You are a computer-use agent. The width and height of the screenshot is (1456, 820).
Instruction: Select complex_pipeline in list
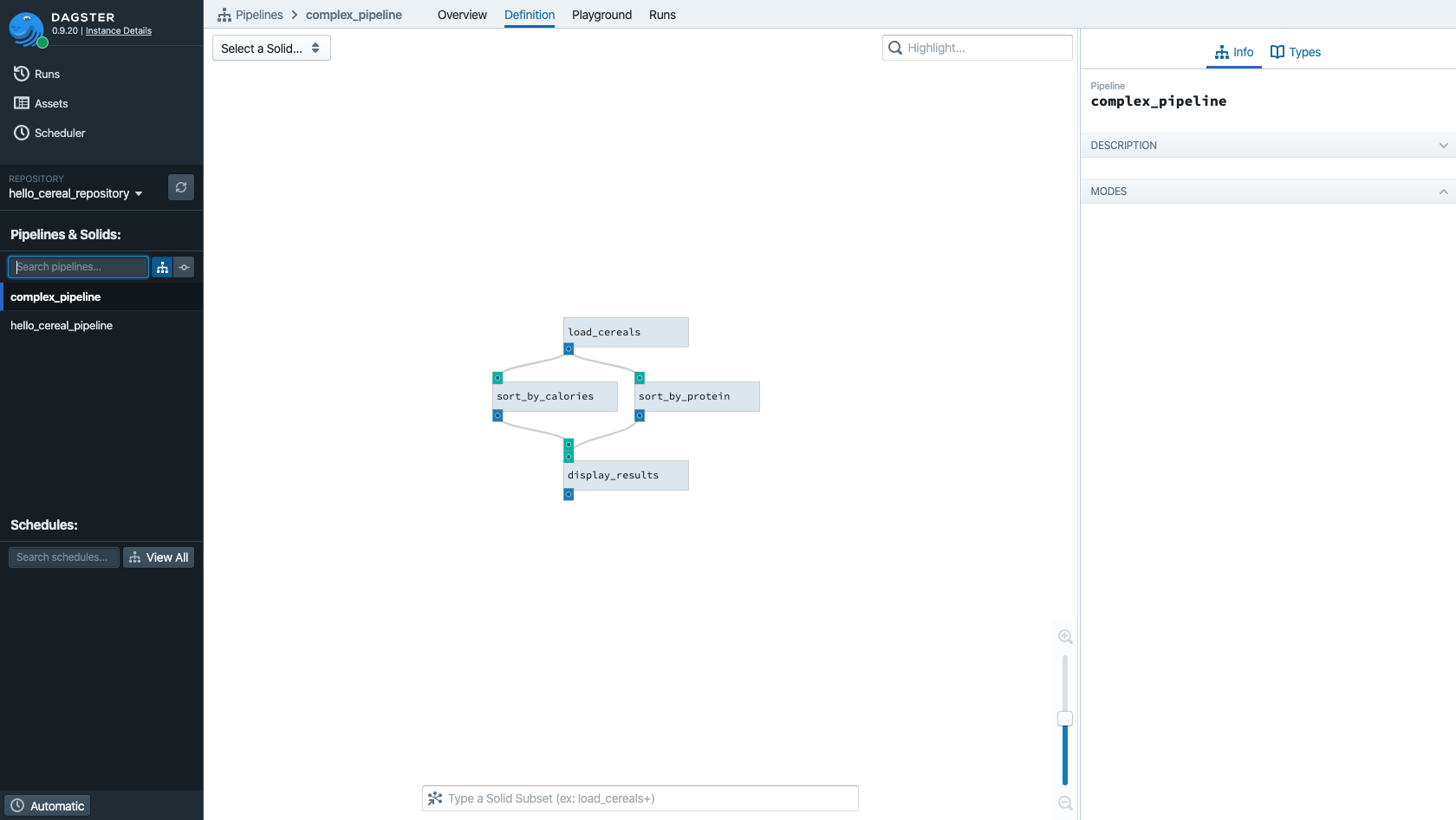101,296
